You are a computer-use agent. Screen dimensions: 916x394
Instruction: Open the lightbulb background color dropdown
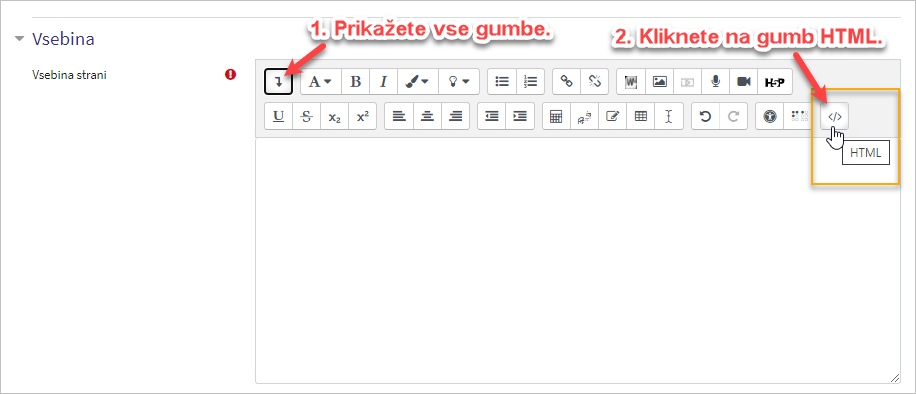click(x=458, y=81)
